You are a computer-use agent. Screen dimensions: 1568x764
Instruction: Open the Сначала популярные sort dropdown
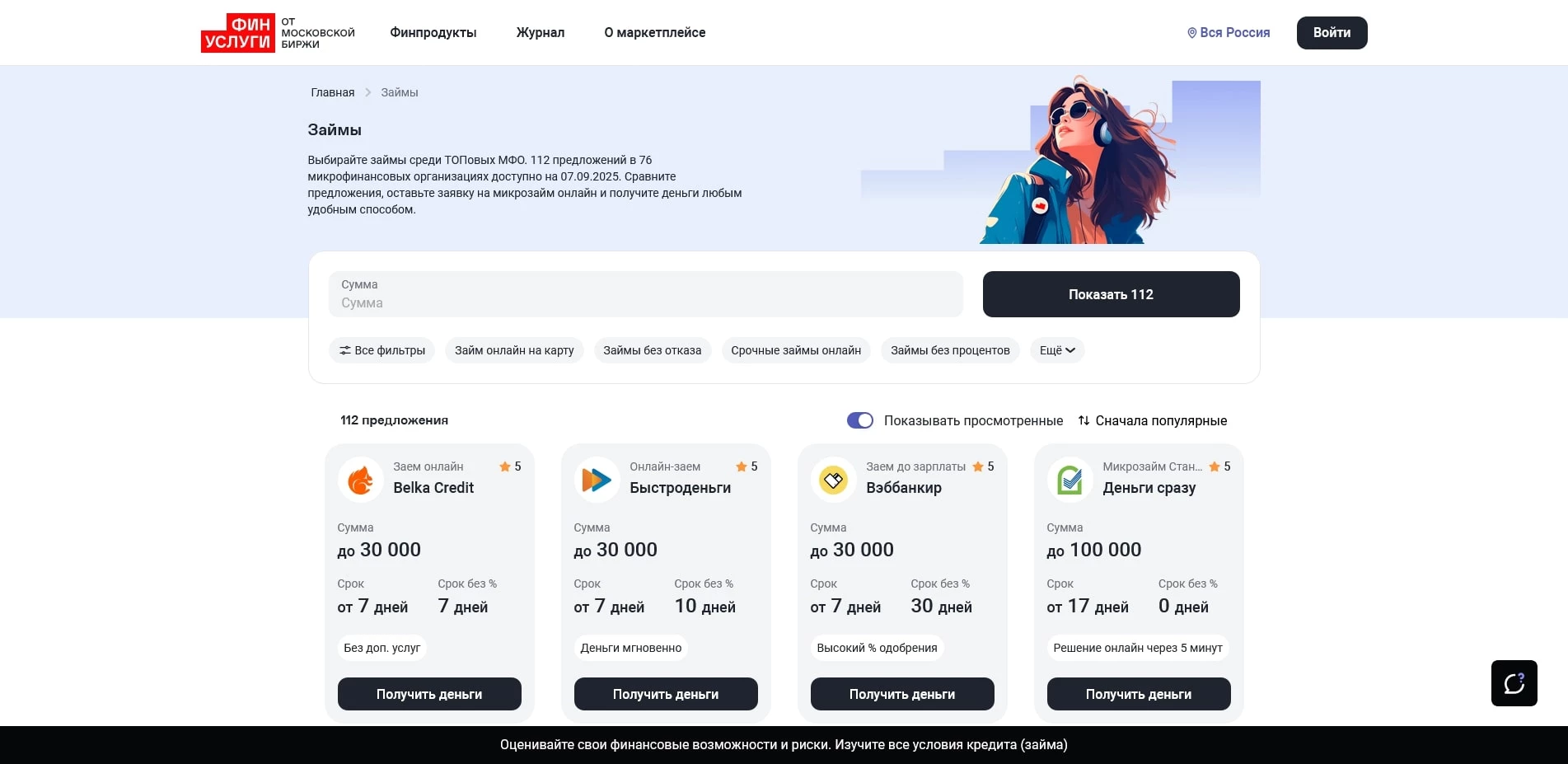point(1152,420)
